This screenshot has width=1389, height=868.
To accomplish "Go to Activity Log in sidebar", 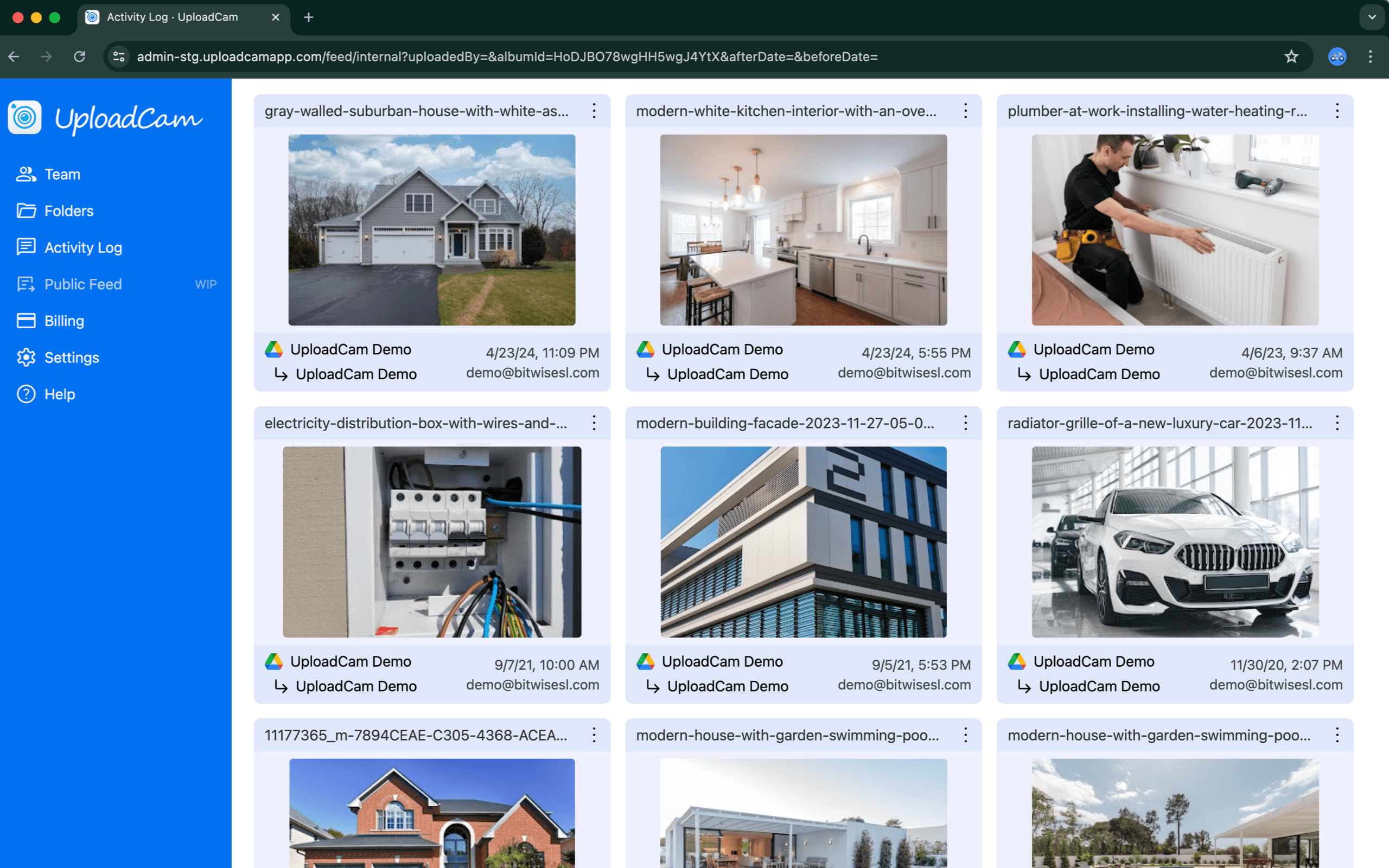I will (82, 247).
